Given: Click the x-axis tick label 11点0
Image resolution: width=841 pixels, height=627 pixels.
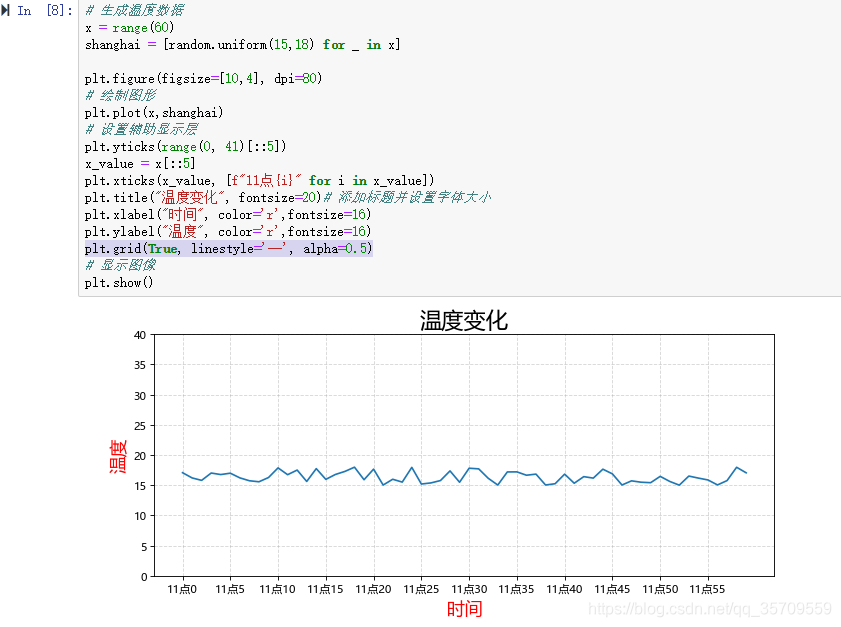Looking at the screenshot, I should (x=182, y=589).
